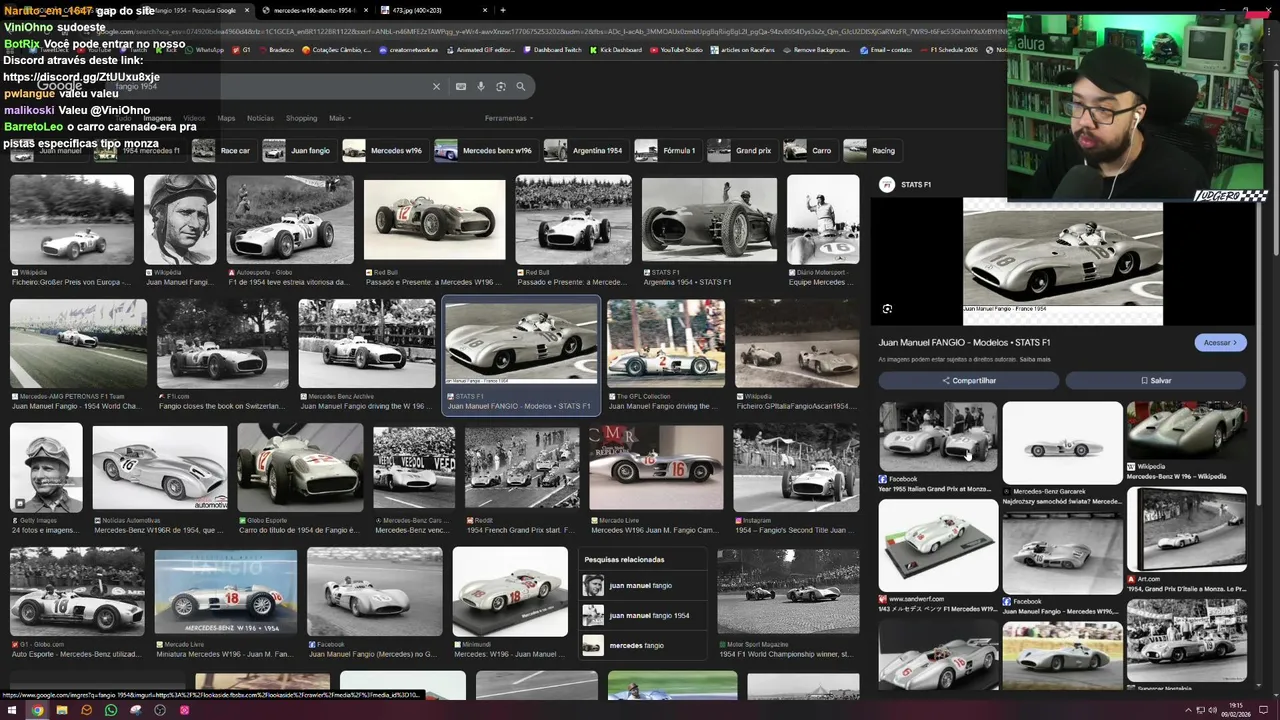Viewport: 1280px width, 720px height.
Task: Filter results by the Race car chip
Action: coord(222,151)
